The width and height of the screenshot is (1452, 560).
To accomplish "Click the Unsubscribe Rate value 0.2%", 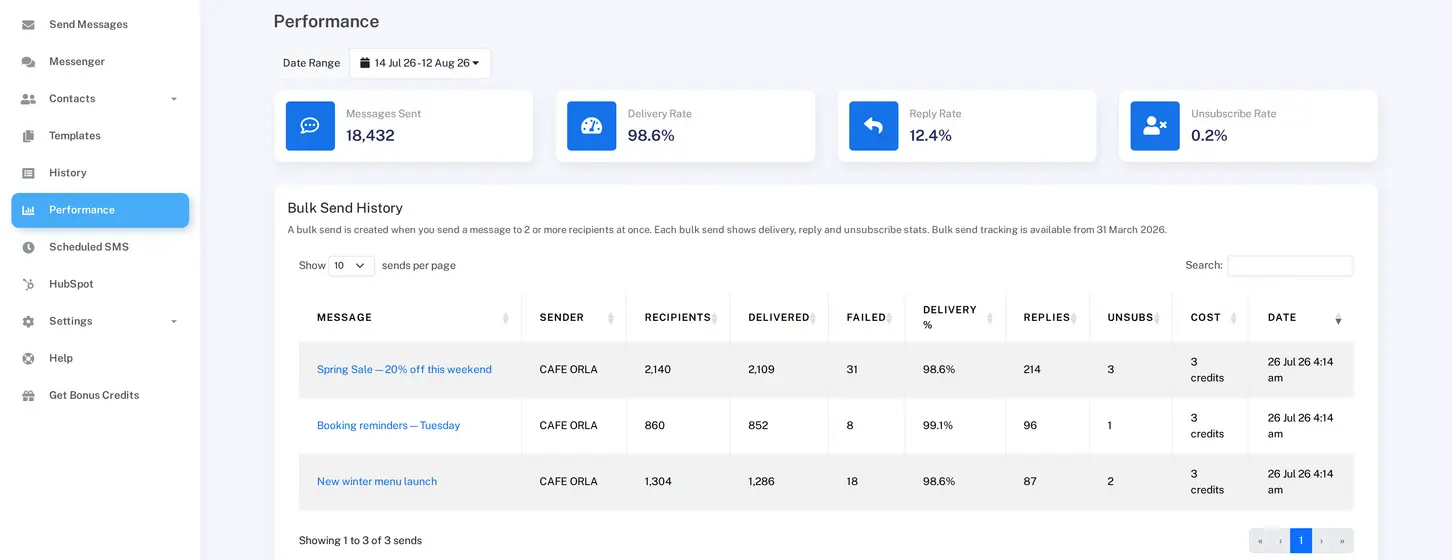I will click(x=1209, y=136).
